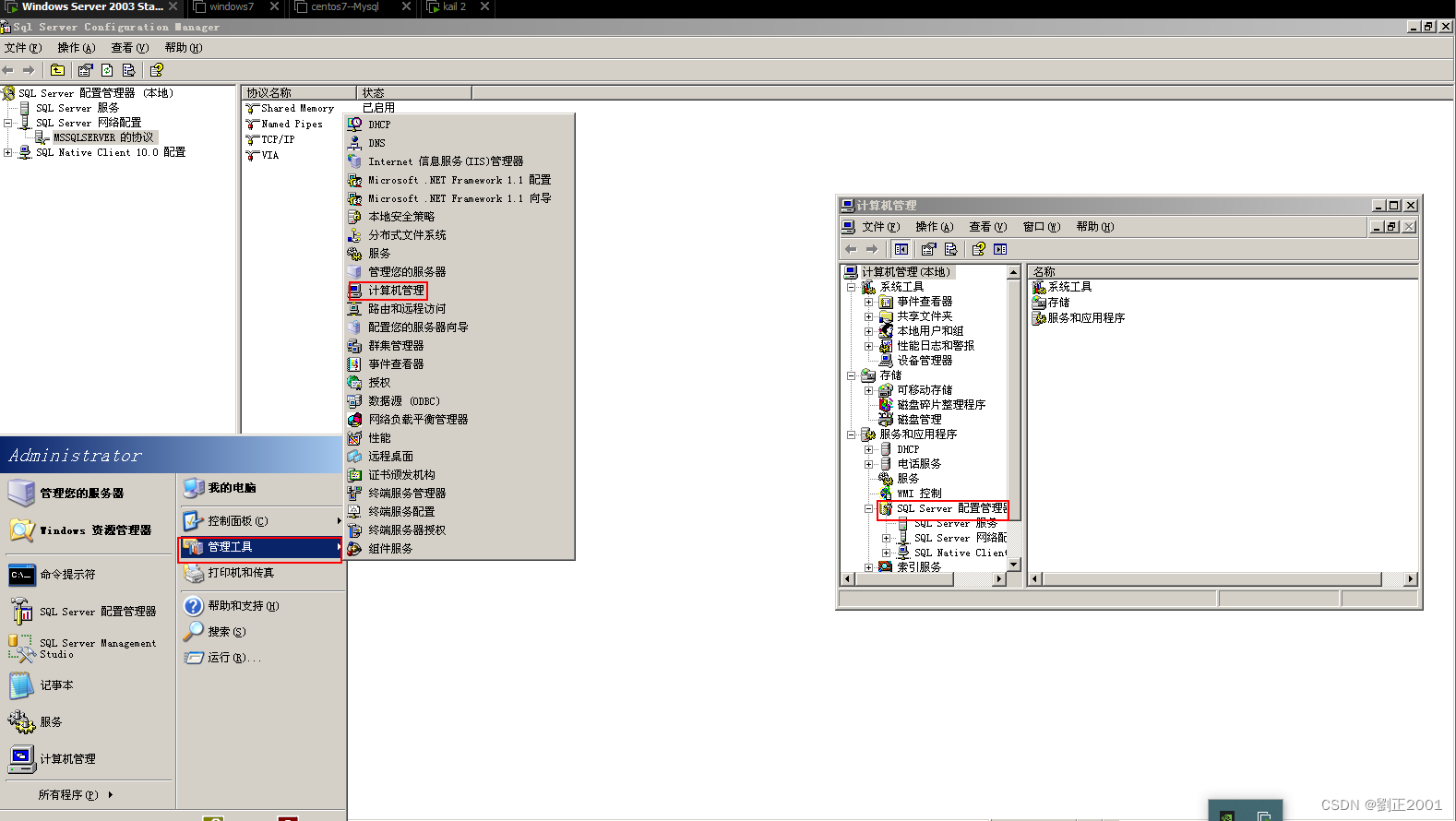This screenshot has width=1456, height=821.
Task: Select Named Pipes protocol row
Action: pos(292,125)
